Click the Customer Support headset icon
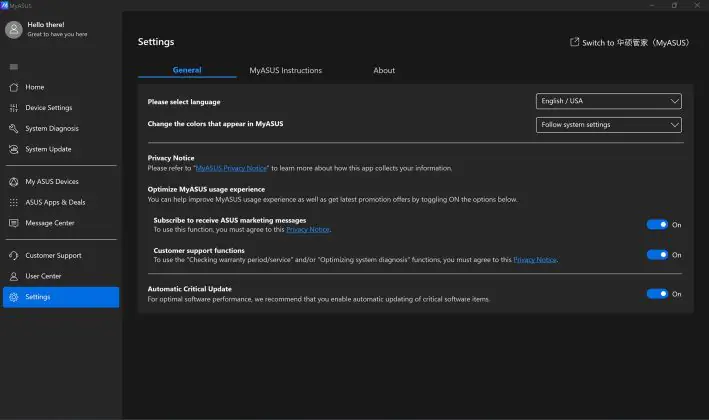The height and width of the screenshot is (420, 709). (x=14, y=255)
